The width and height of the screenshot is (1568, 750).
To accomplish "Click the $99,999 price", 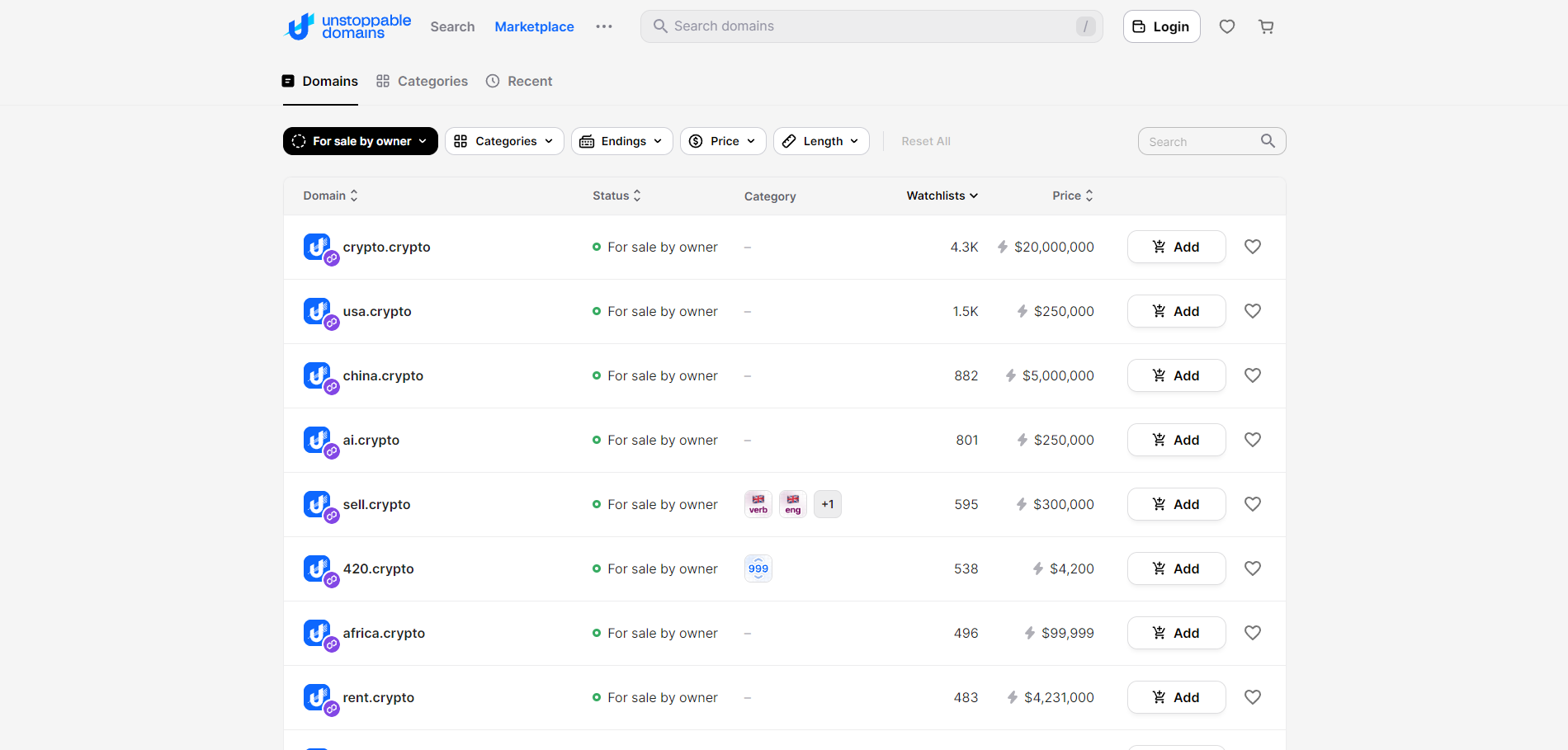I will tap(1067, 633).
